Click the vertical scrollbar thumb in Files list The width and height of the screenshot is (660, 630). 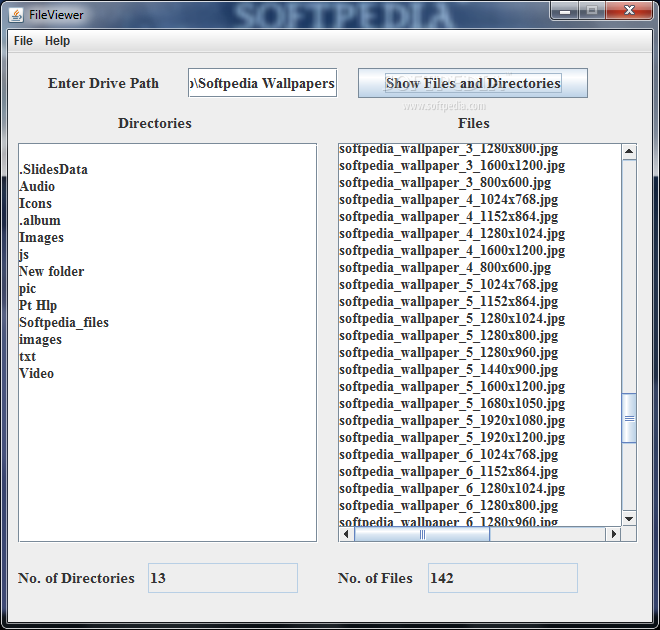pos(629,418)
